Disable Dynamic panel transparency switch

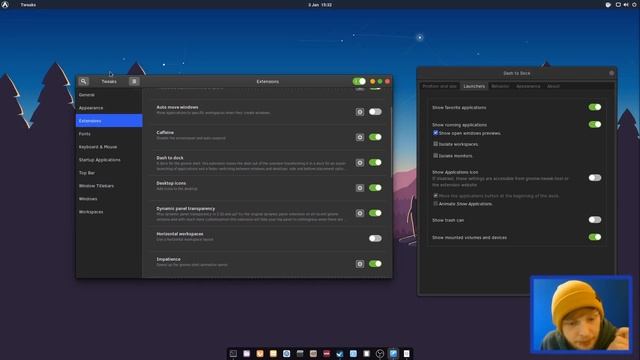(x=375, y=213)
